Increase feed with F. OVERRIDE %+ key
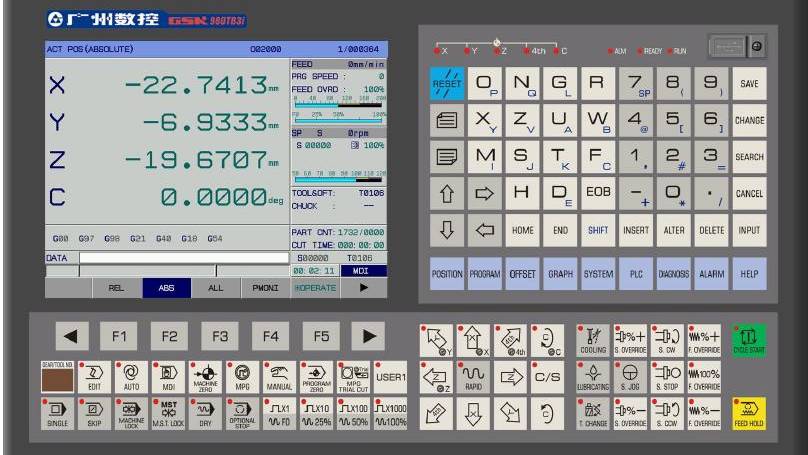Image resolution: width=808 pixels, height=455 pixels. coord(704,340)
